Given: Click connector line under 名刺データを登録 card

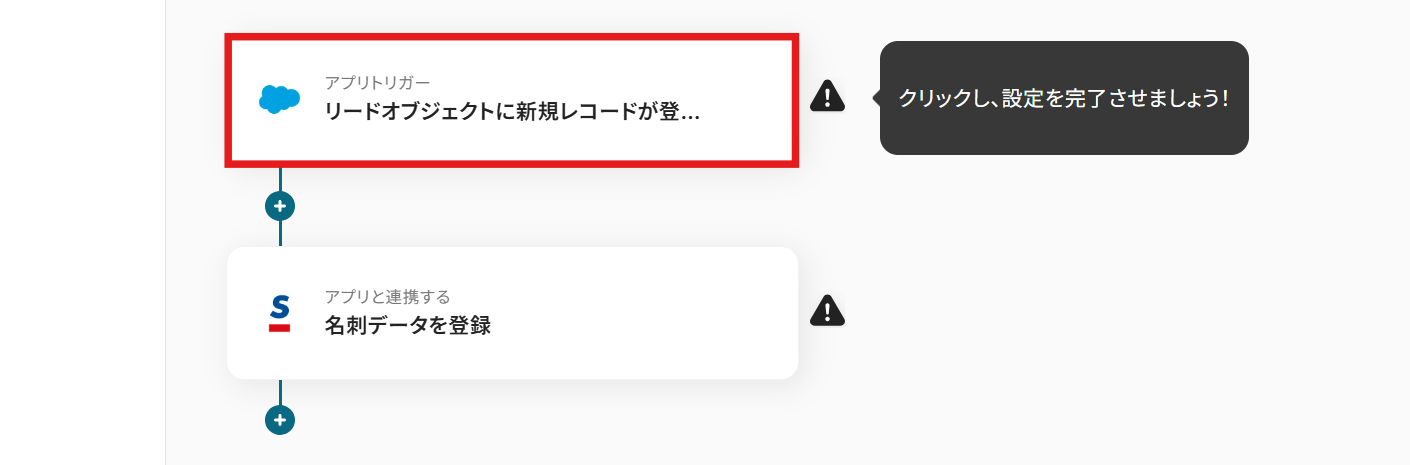Looking at the screenshot, I should (x=280, y=392).
